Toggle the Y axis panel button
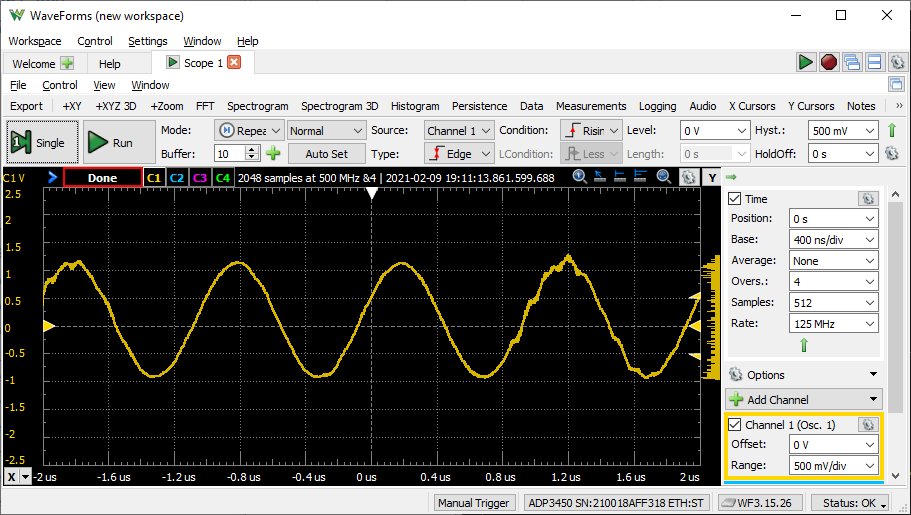Viewport: 911px width, 515px height. click(x=712, y=178)
